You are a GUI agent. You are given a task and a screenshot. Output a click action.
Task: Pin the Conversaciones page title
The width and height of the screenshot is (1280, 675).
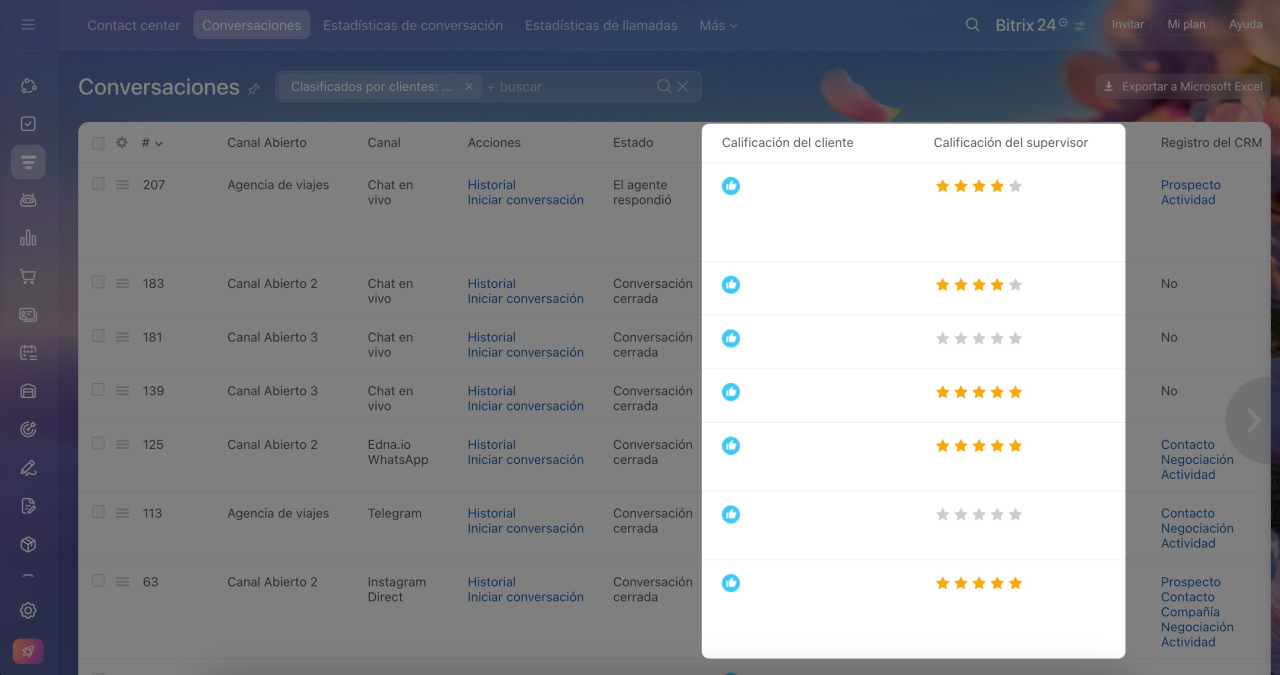coord(254,89)
